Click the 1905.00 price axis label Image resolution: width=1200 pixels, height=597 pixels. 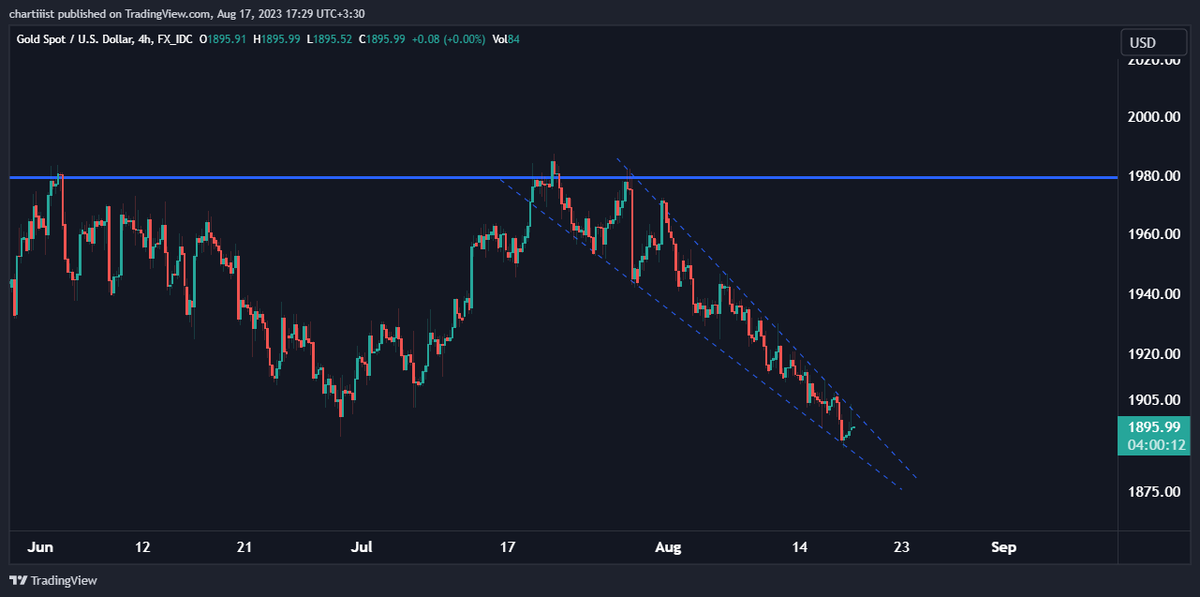[1155, 399]
